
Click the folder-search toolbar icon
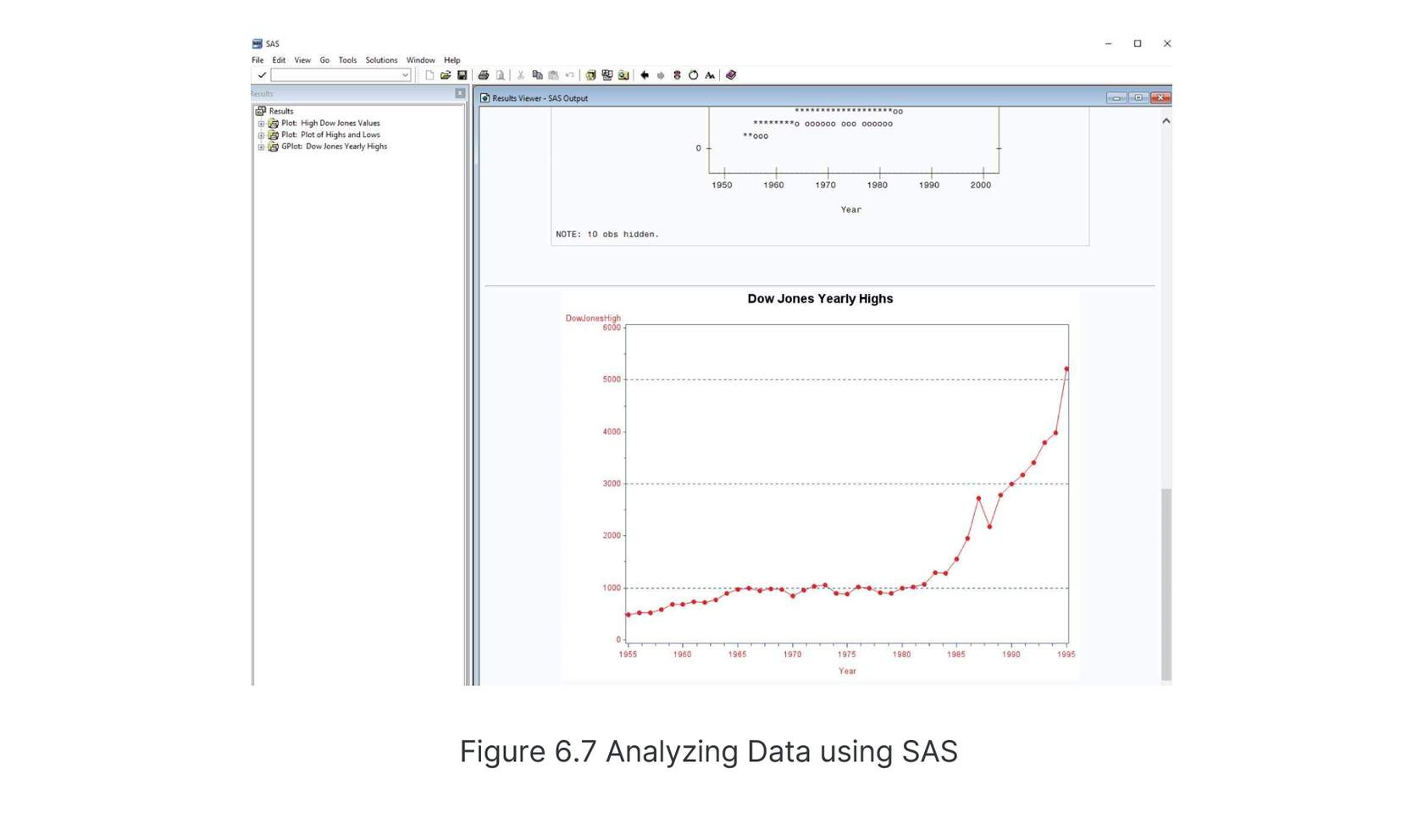point(623,75)
